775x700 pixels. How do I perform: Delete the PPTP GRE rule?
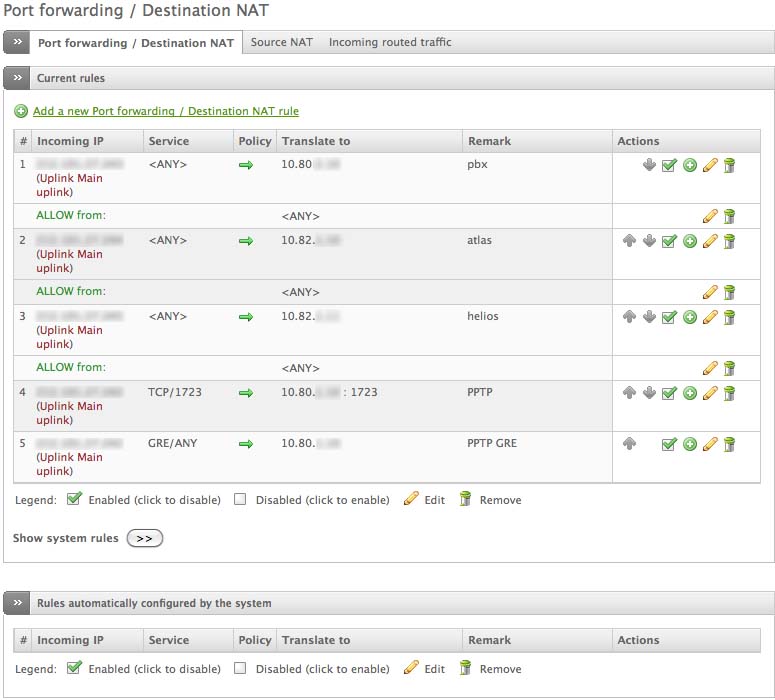click(x=730, y=444)
